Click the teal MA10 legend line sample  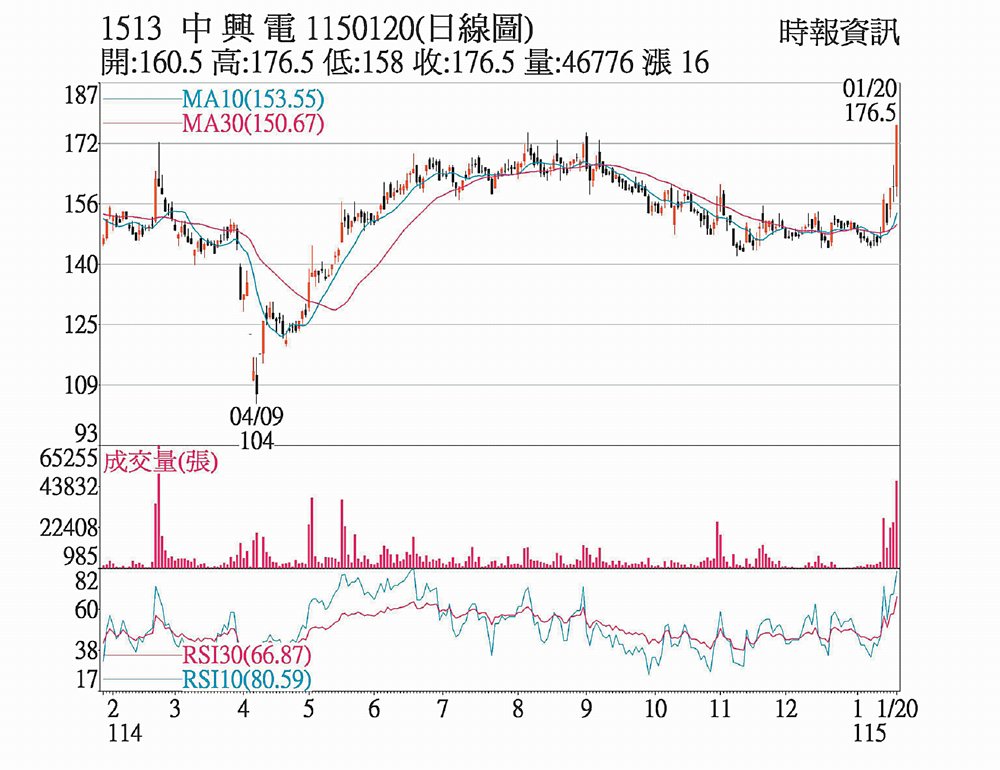(x=140, y=100)
